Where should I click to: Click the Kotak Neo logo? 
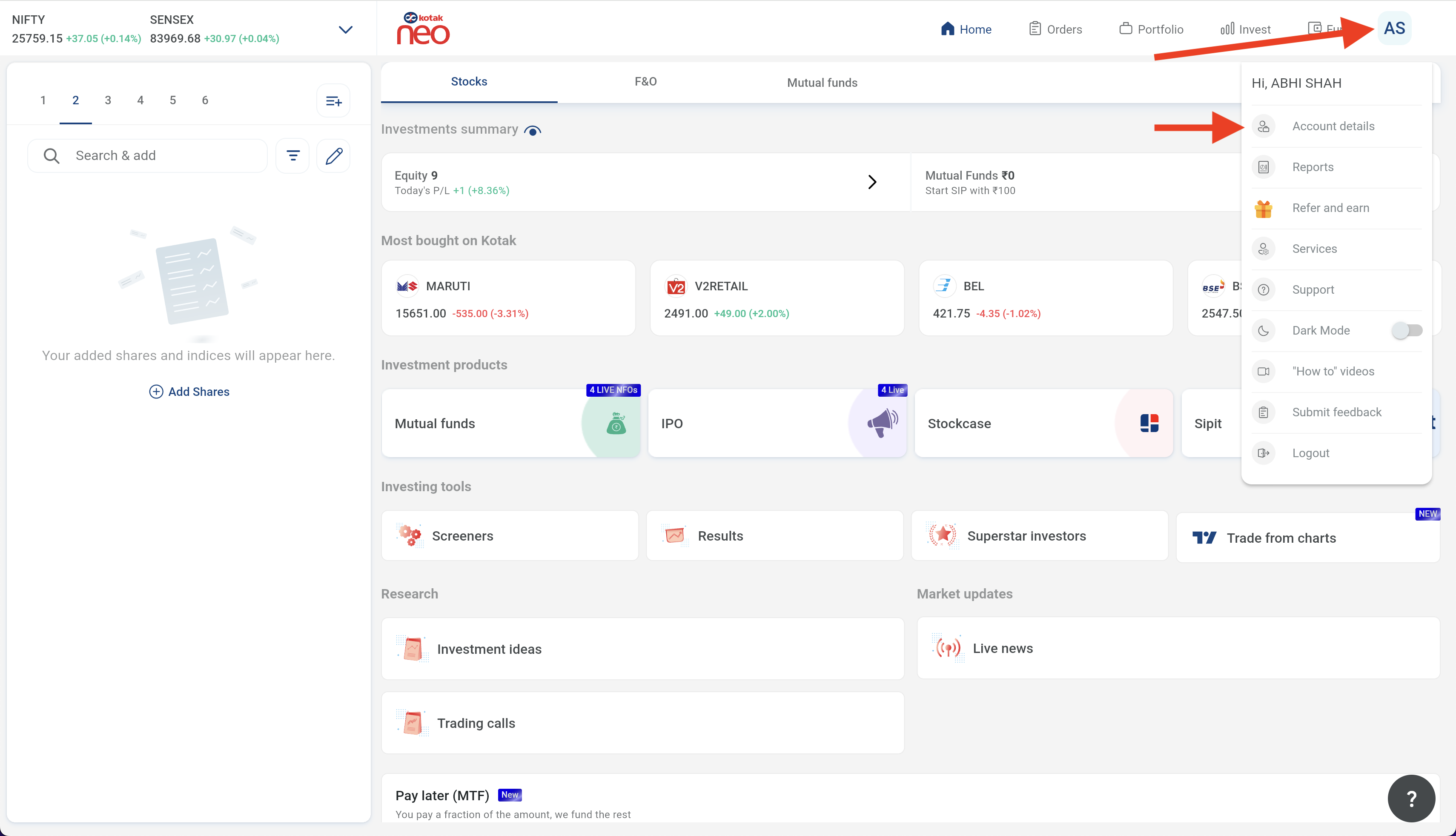click(x=423, y=28)
